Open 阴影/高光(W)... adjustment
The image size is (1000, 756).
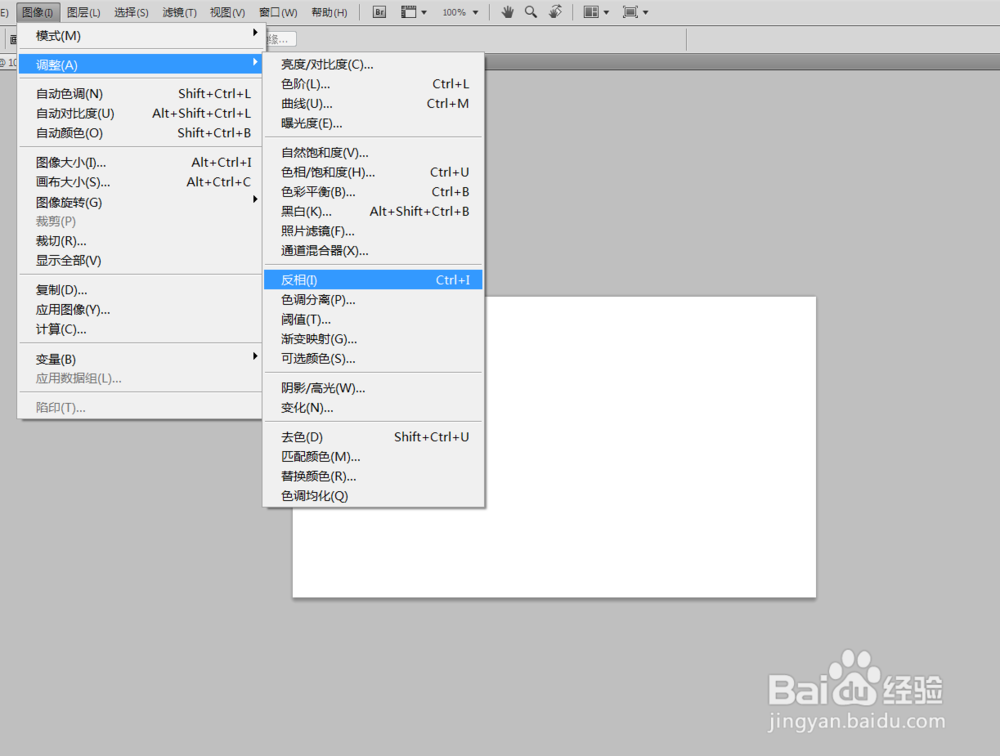373,389
